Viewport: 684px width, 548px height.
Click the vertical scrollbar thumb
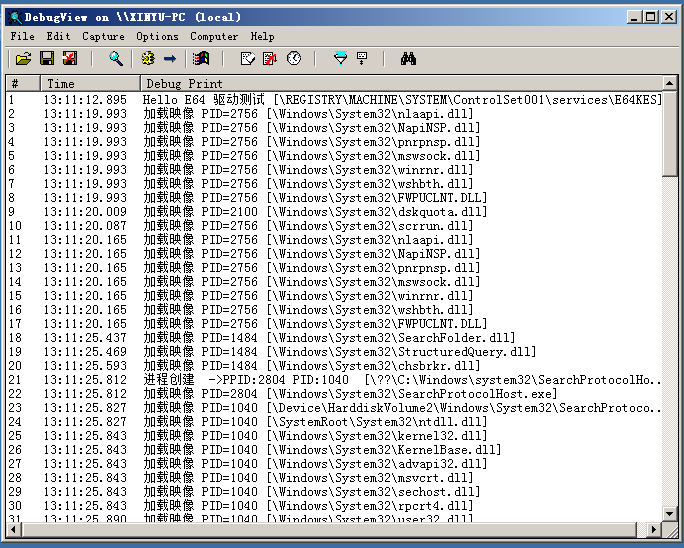[x=670, y=133]
